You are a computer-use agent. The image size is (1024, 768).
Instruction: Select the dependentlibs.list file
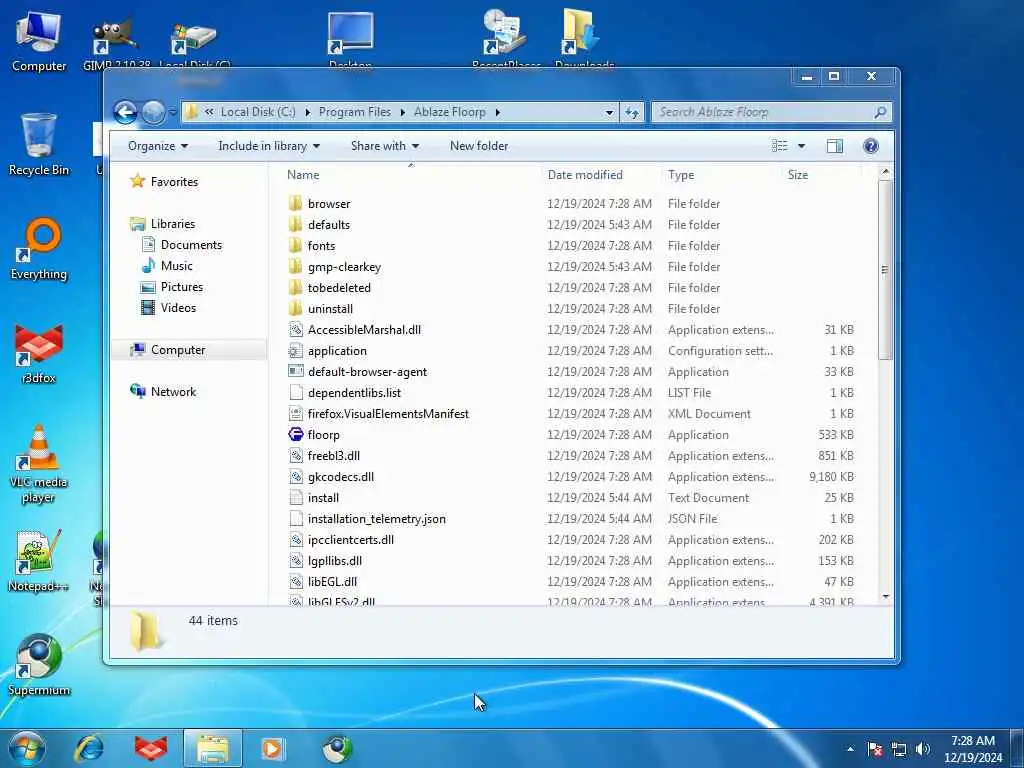point(355,392)
